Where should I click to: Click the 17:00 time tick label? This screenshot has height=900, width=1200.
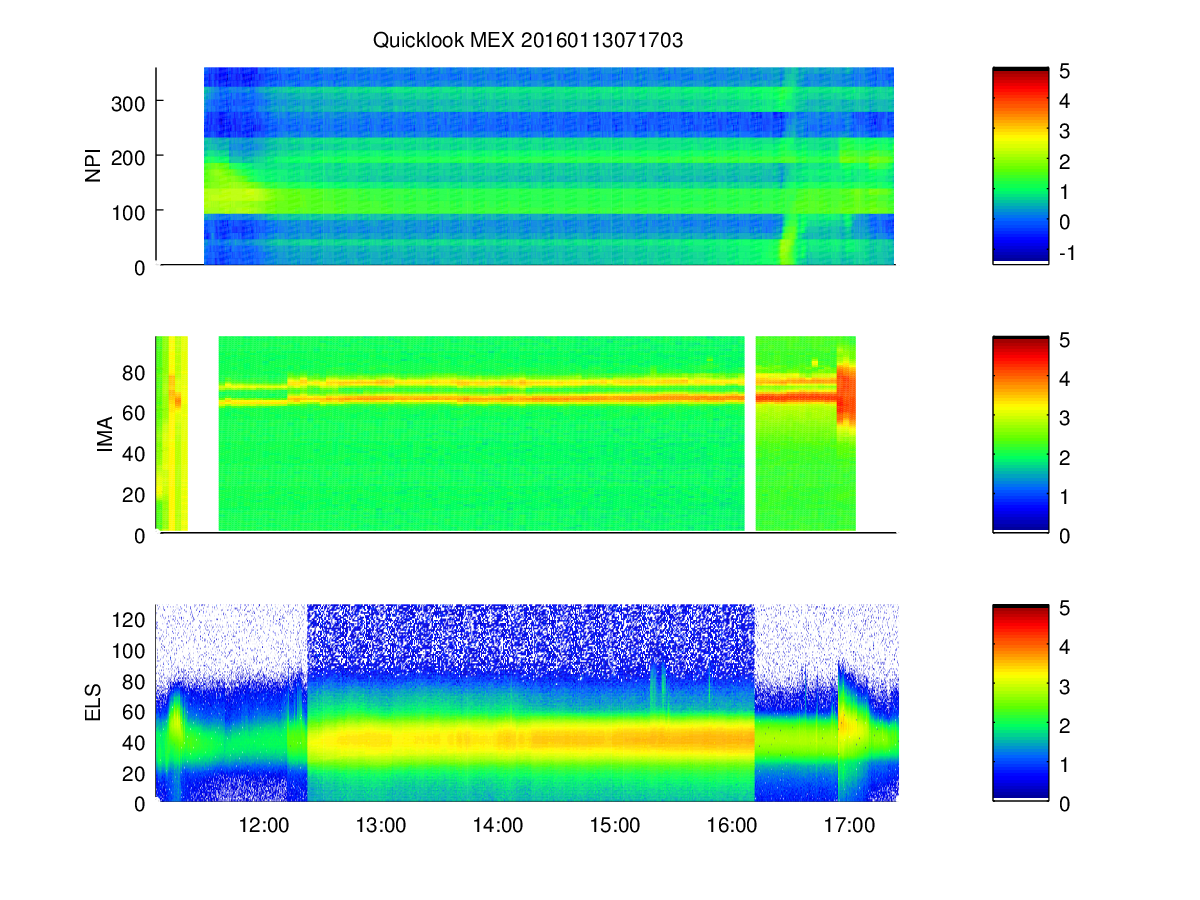pos(848,826)
